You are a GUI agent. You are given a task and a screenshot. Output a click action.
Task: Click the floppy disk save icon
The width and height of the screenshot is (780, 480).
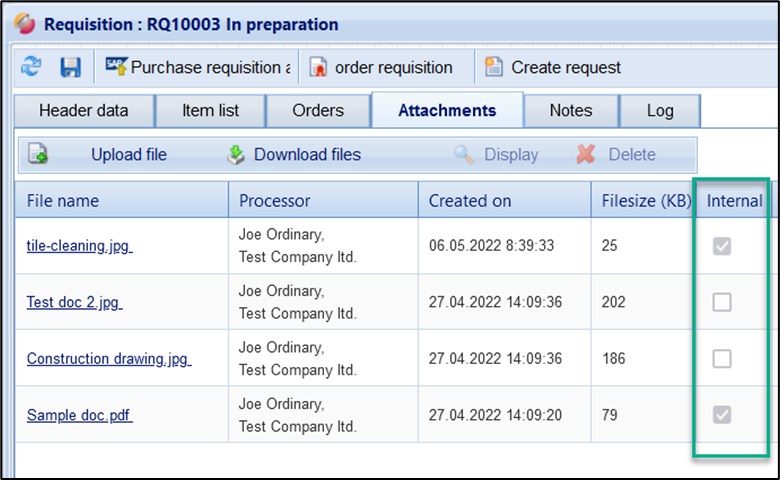pyautogui.click(x=70, y=67)
